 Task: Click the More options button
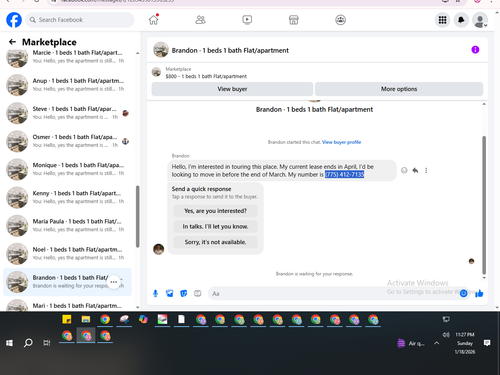[399, 89]
